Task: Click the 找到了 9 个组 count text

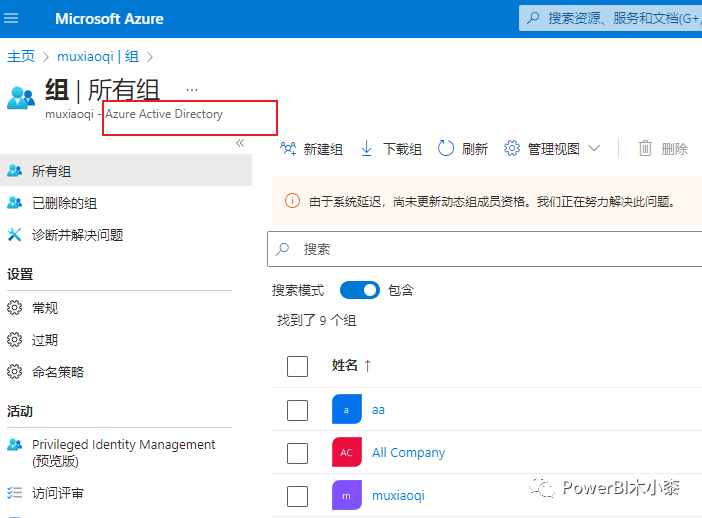Action: click(317, 321)
